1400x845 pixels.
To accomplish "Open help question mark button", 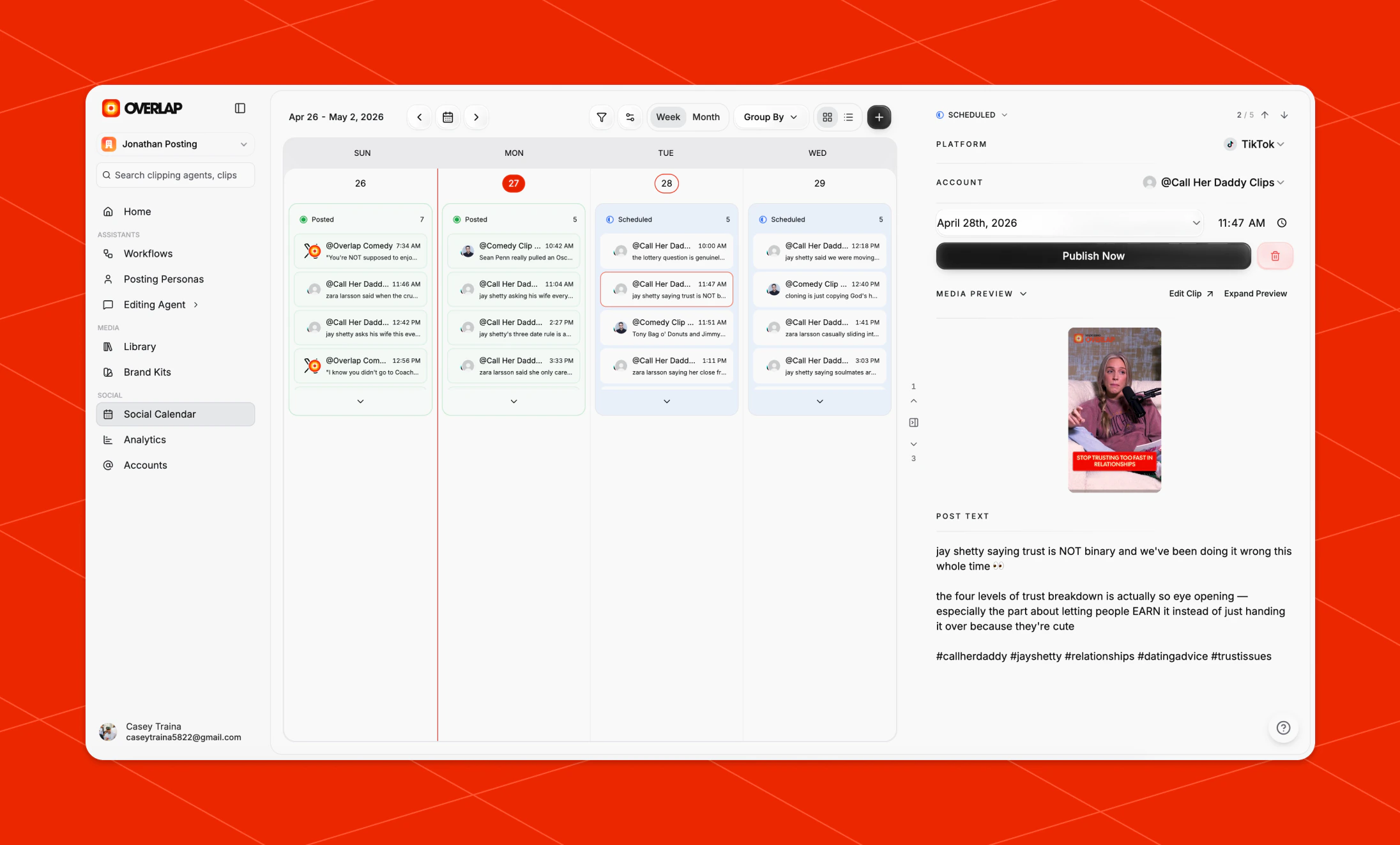I will click(x=1283, y=728).
